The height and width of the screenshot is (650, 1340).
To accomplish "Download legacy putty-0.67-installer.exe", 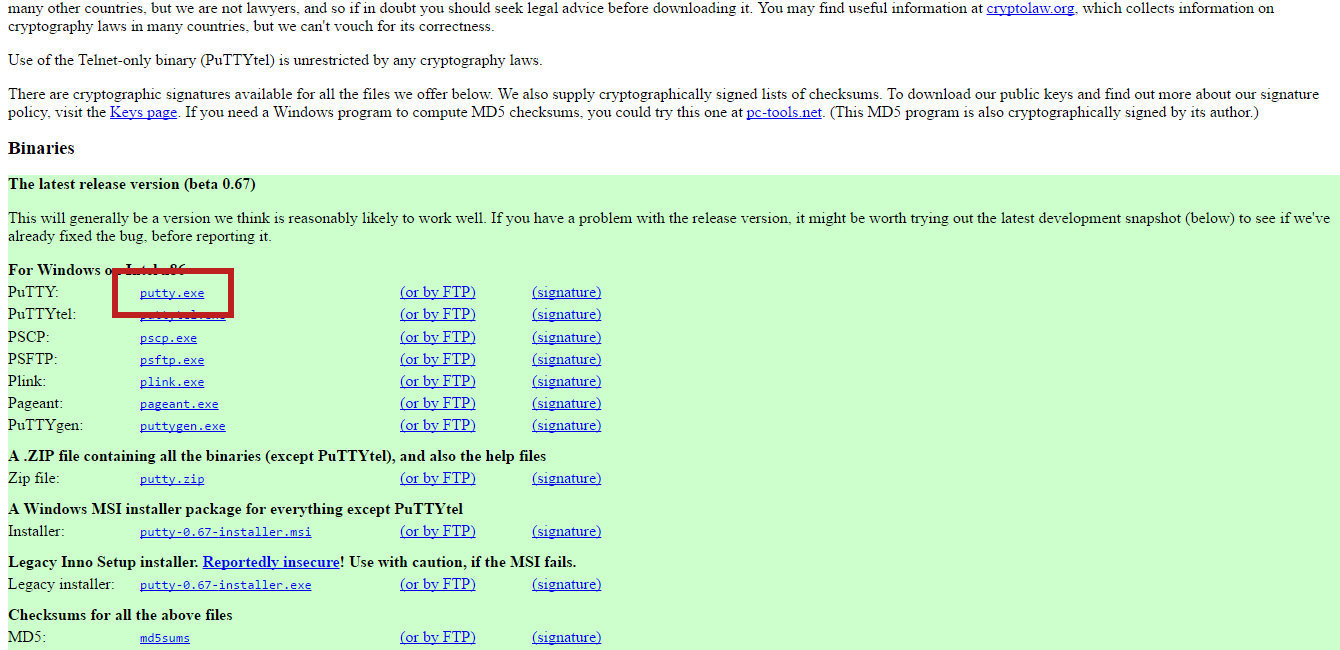I will 226,585.
